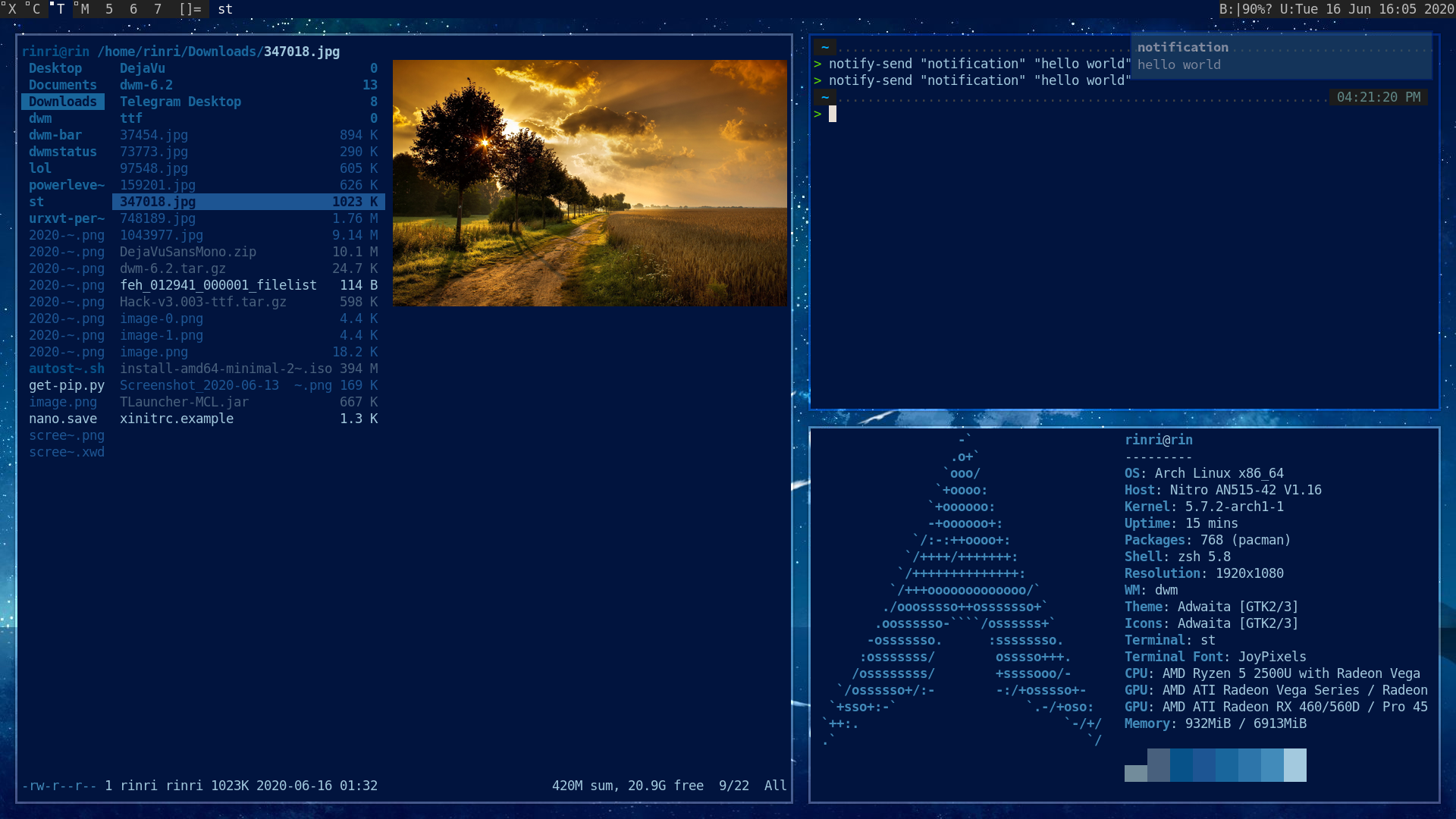
Task: Dismiss the hello world notification popup
Action: click(1281, 55)
